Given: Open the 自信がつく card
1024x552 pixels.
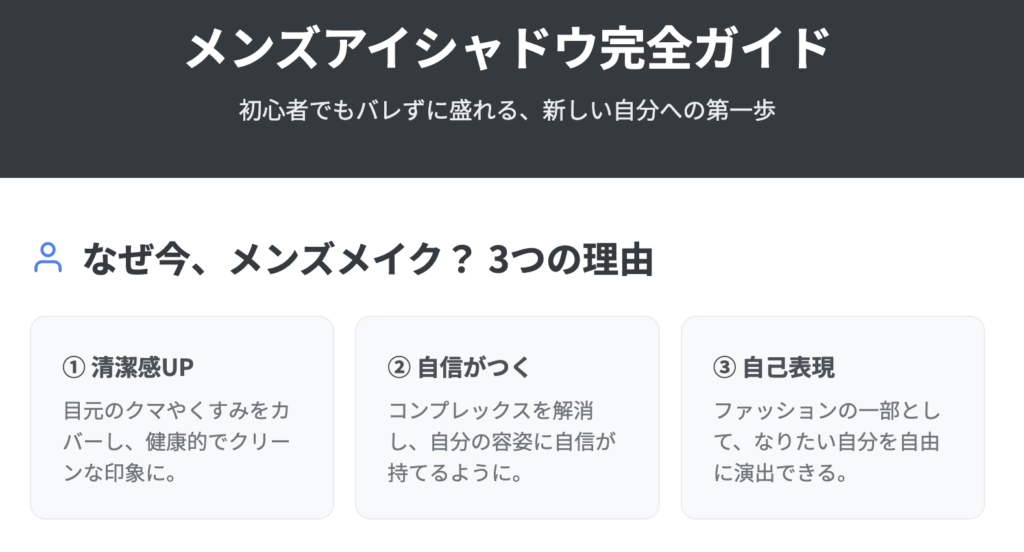Looking at the screenshot, I should tap(507, 417).
